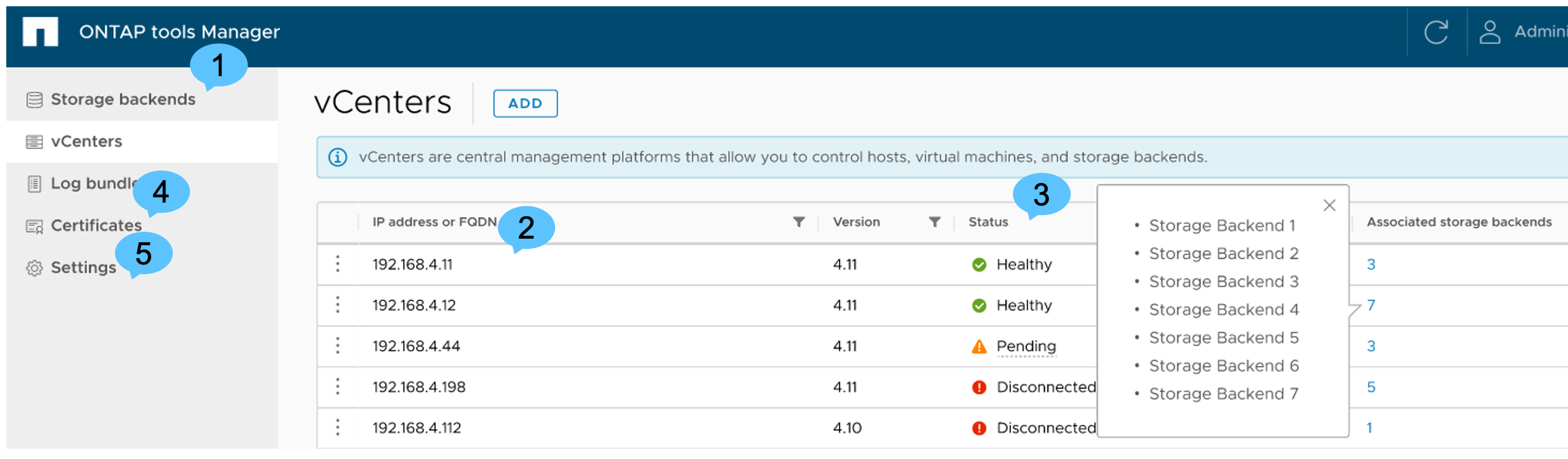This screenshot has width=1568, height=459.
Task: Click the Pending status link
Action: (1025, 346)
